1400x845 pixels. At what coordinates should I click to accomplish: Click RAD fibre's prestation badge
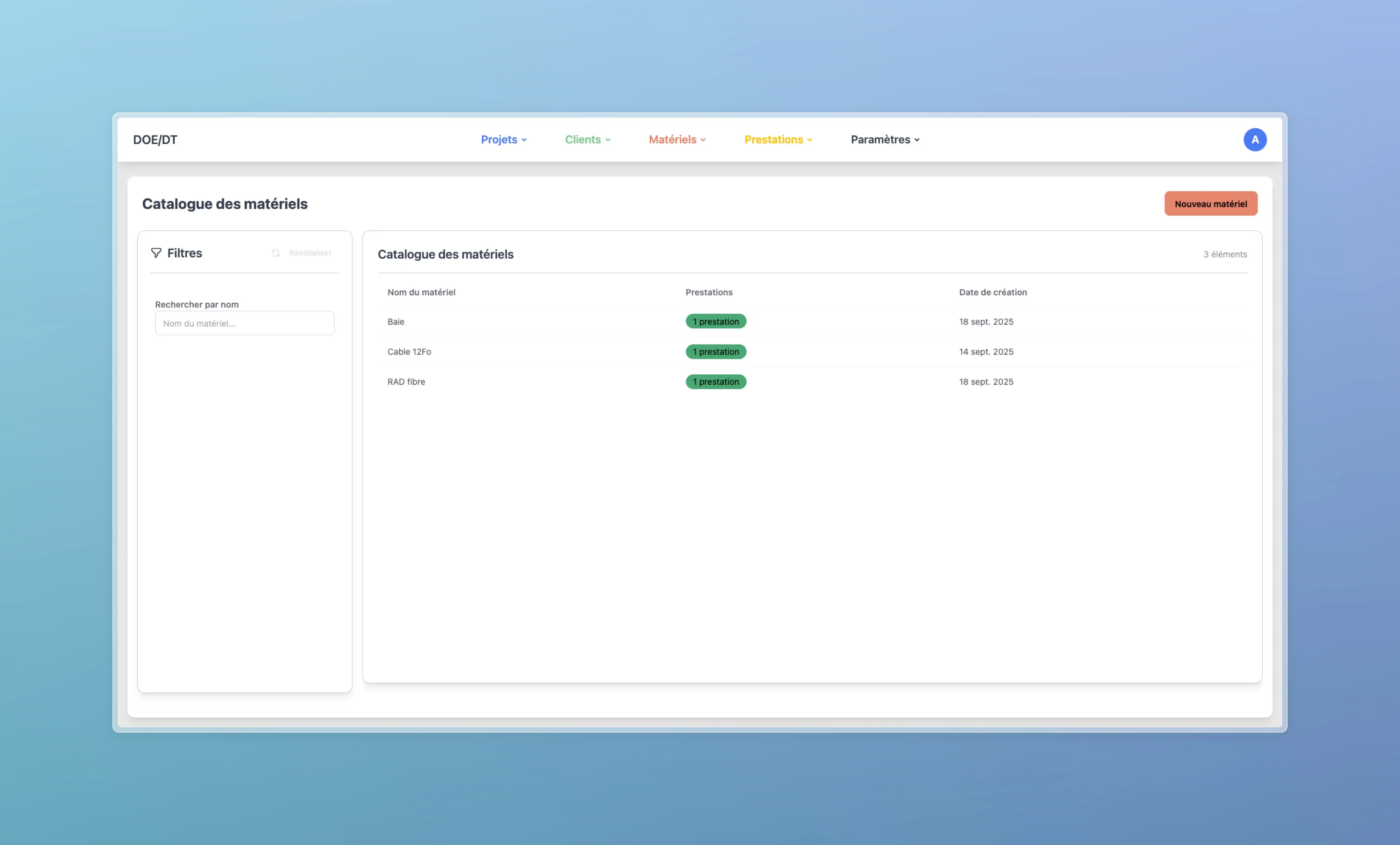[x=715, y=382]
